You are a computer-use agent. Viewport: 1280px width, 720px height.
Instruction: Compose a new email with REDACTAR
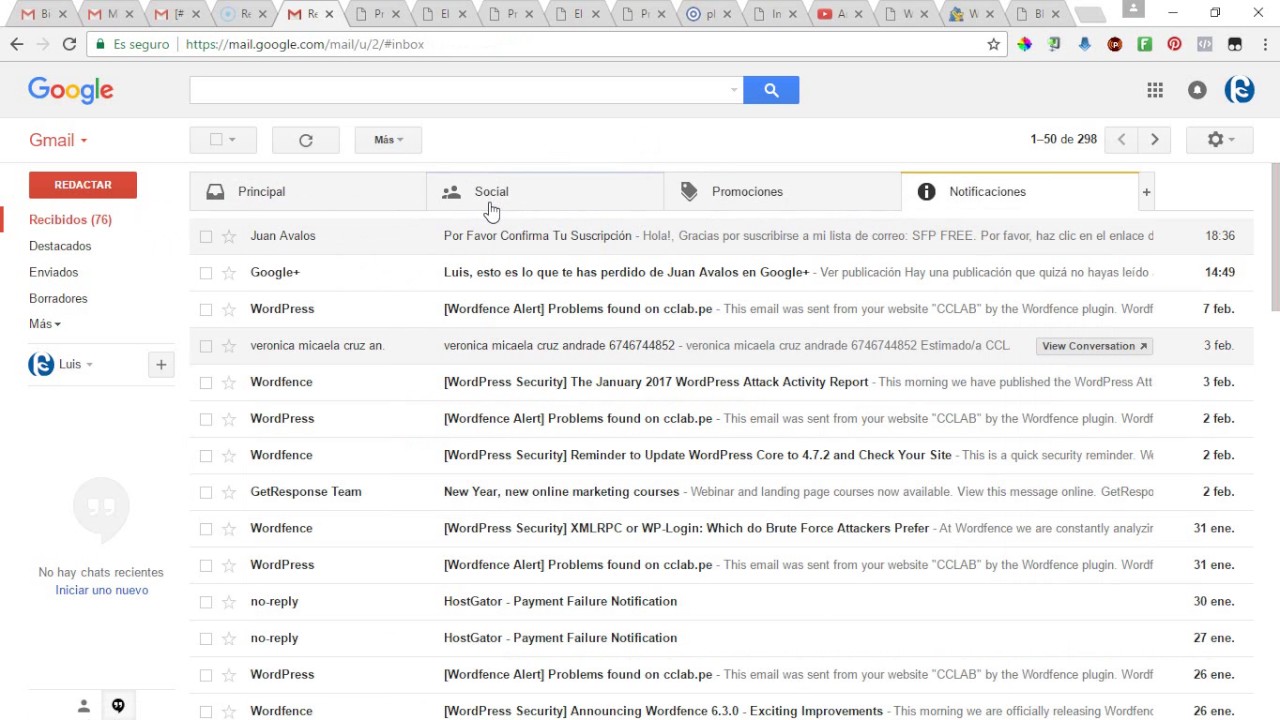coord(83,185)
